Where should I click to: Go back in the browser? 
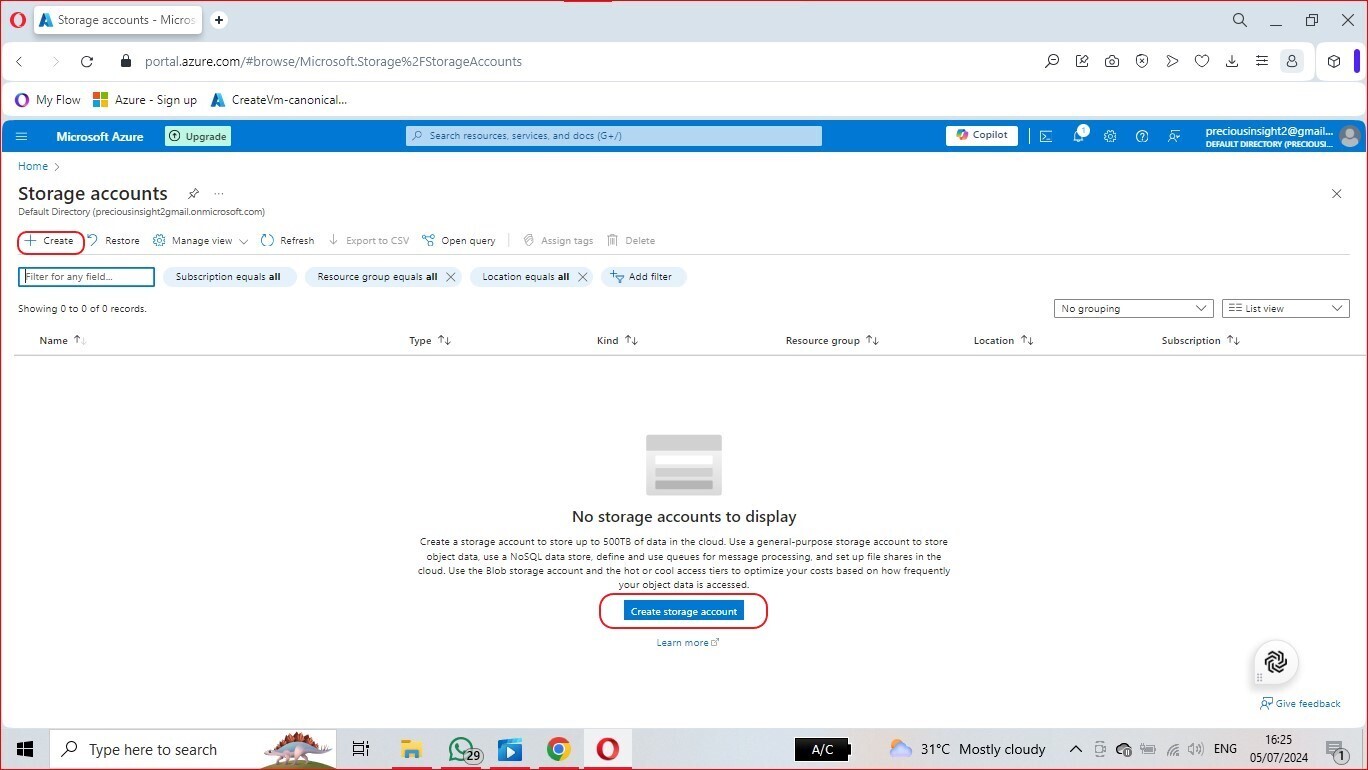19,61
